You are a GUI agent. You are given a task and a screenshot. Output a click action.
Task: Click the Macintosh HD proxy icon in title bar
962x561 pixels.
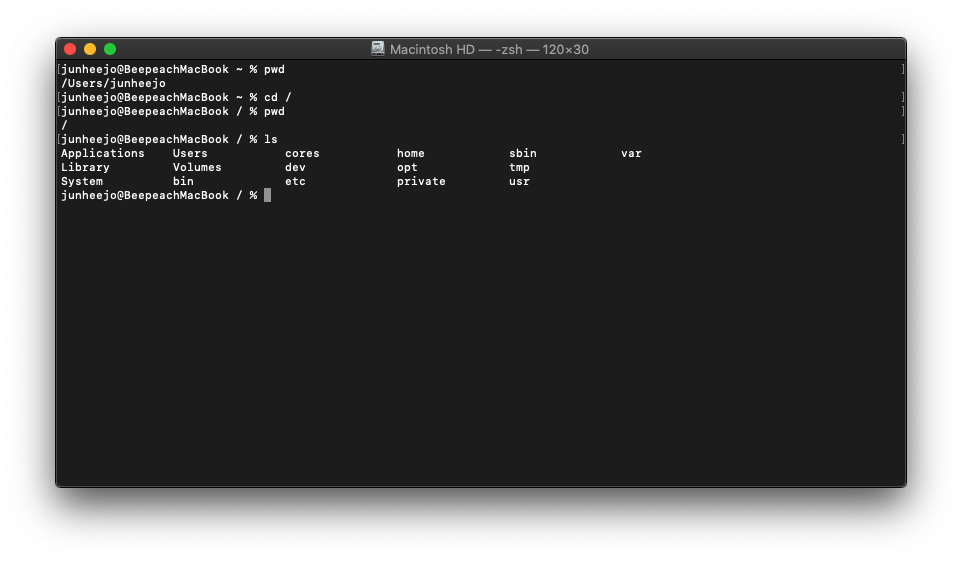pyautogui.click(x=378, y=48)
